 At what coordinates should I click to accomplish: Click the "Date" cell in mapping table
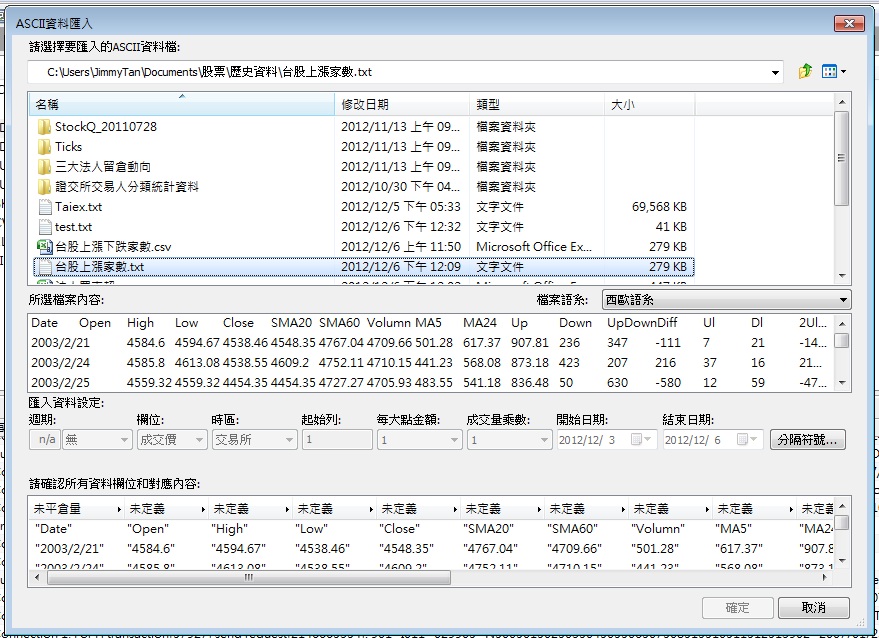pos(54,529)
